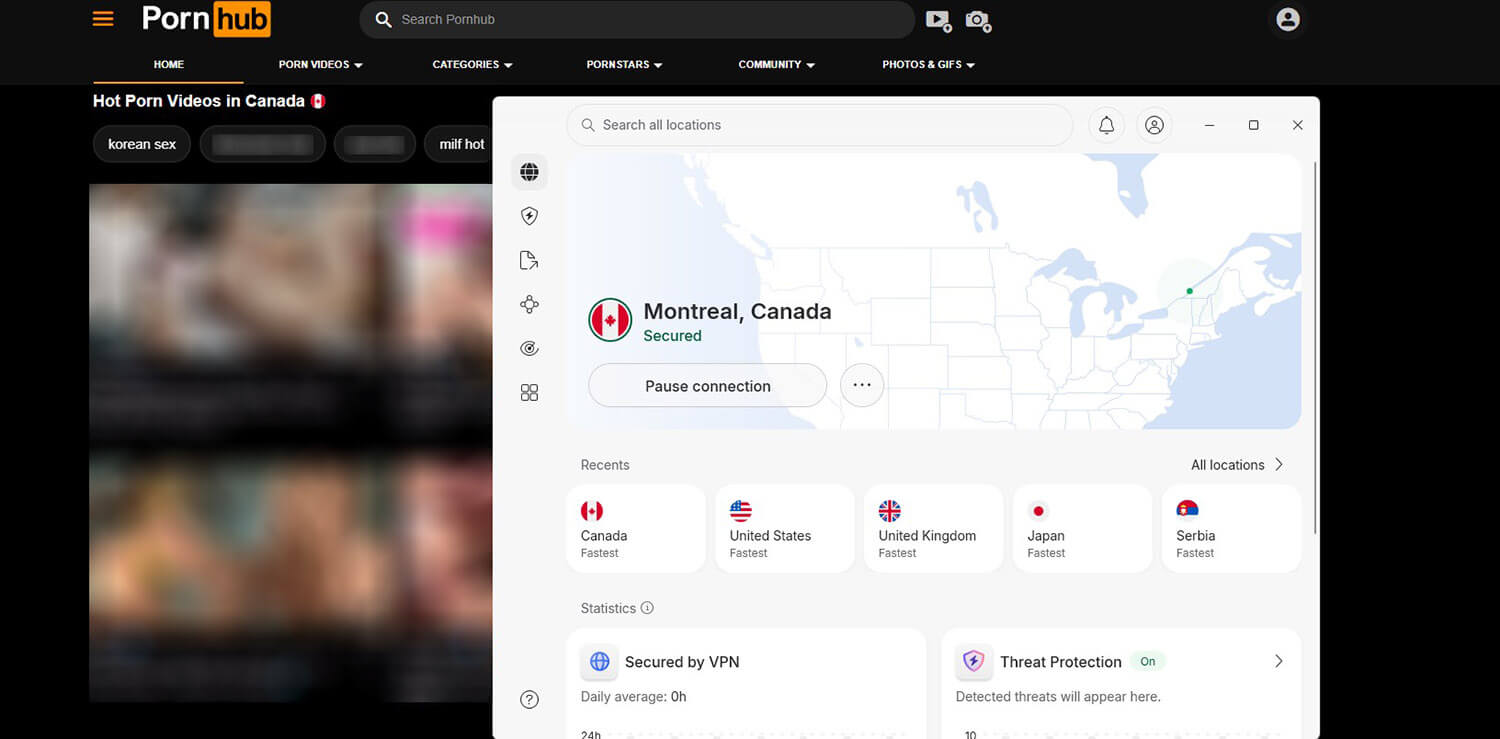1500x739 pixels.
Task: Expand the PORNSTARS dropdown menu
Action: [x=624, y=64]
